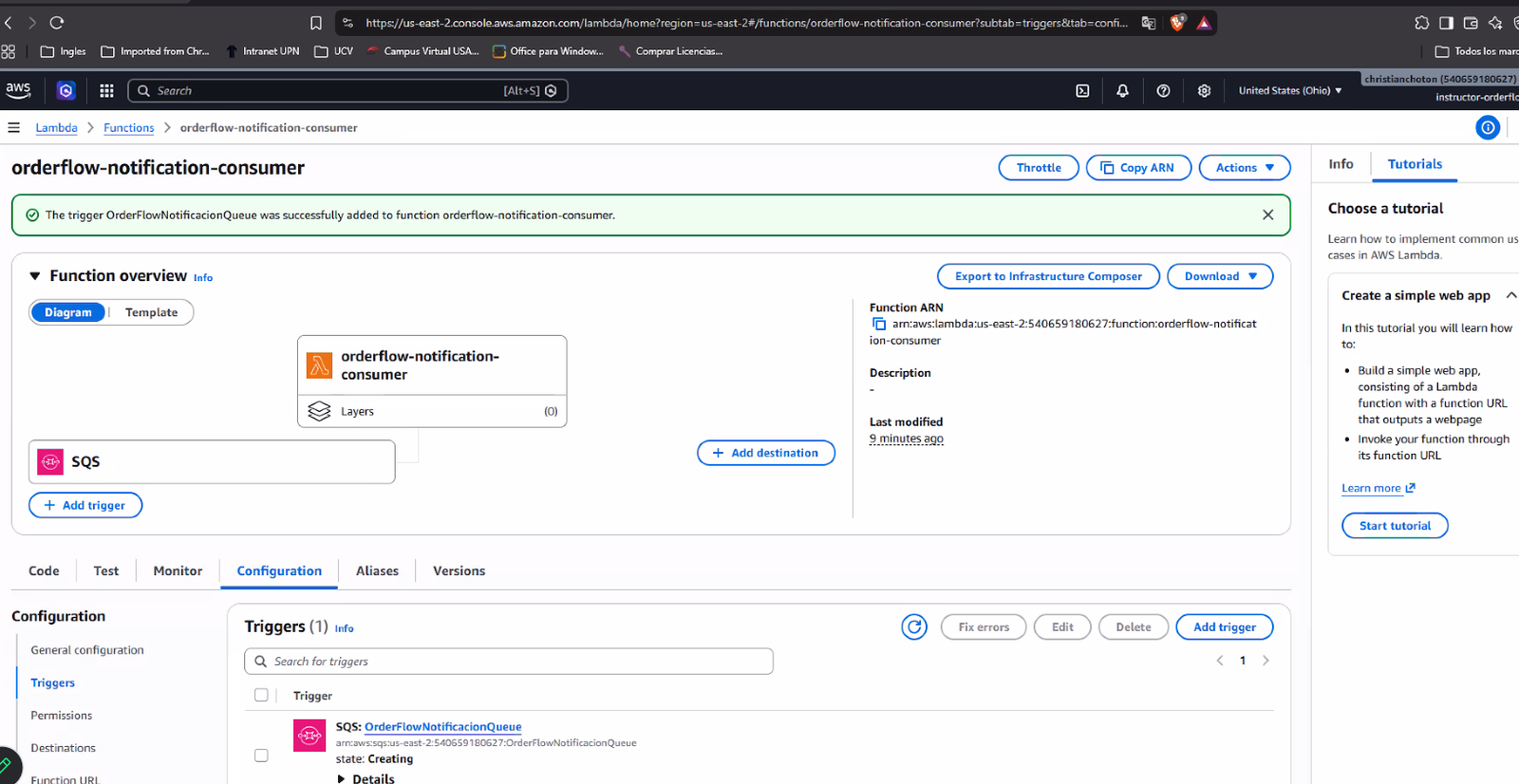Open the browser extensions puzzle icon
Image resolution: width=1519 pixels, height=784 pixels.
pos(1421,23)
